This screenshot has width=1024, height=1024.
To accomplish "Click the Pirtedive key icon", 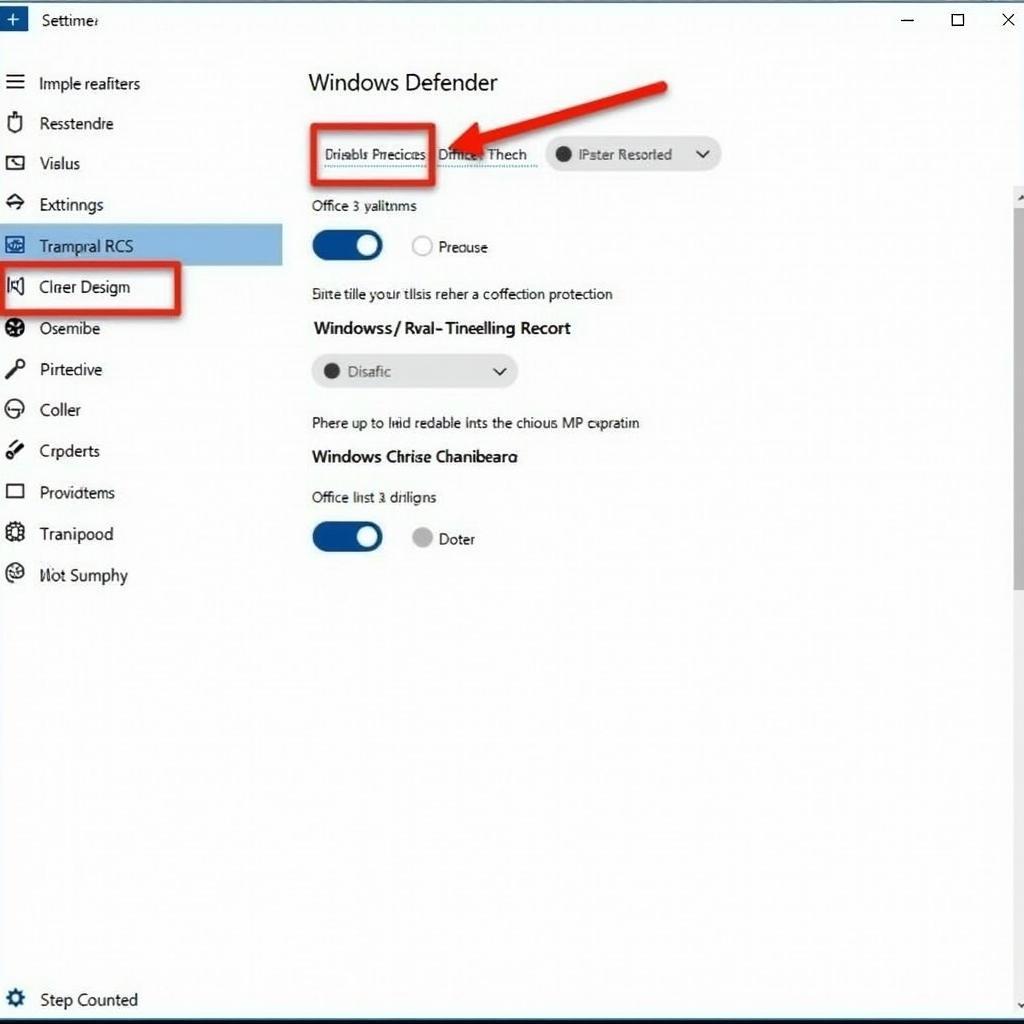I will point(14,369).
